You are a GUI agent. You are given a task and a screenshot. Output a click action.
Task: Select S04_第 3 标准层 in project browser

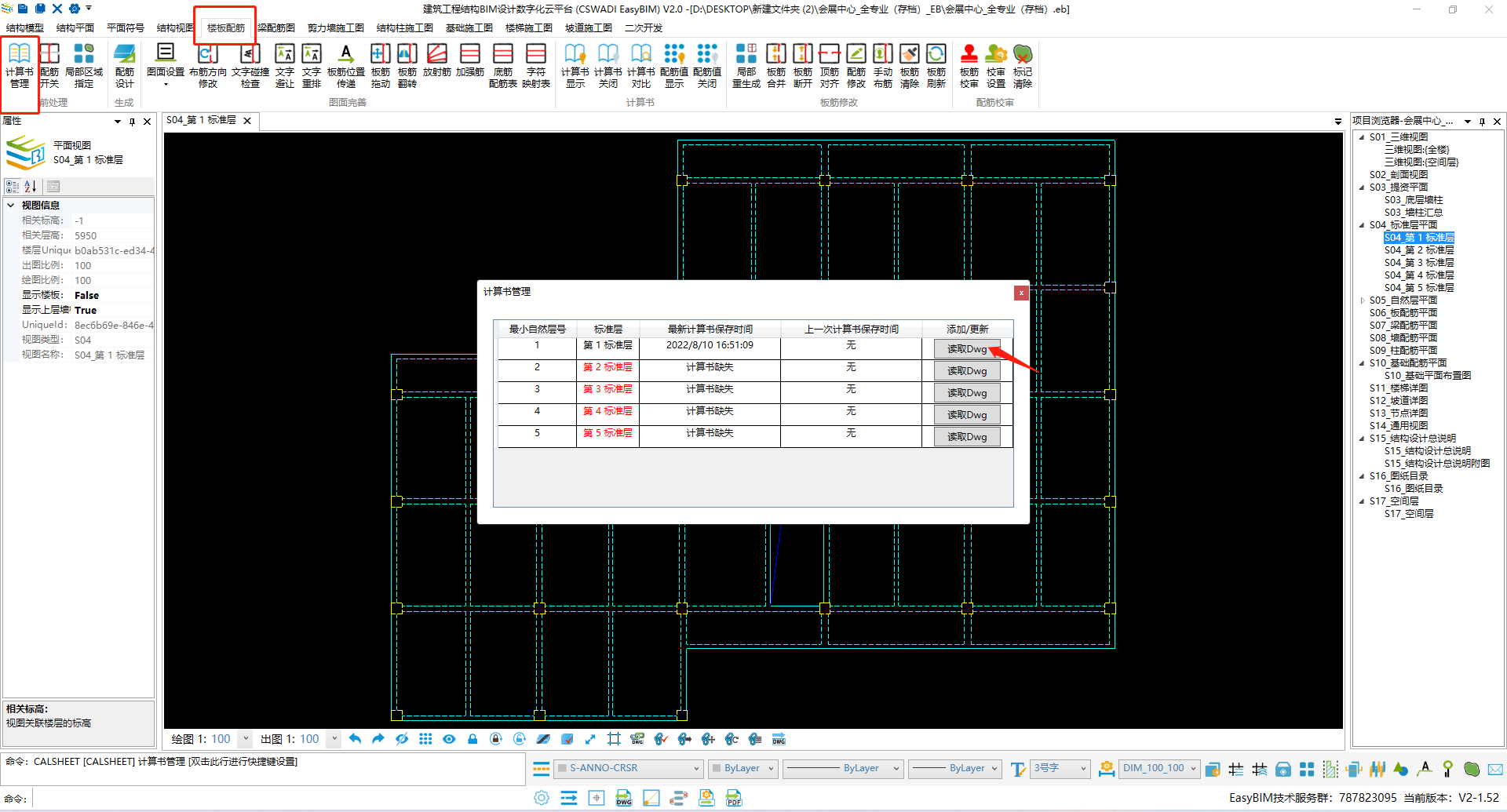1418,263
